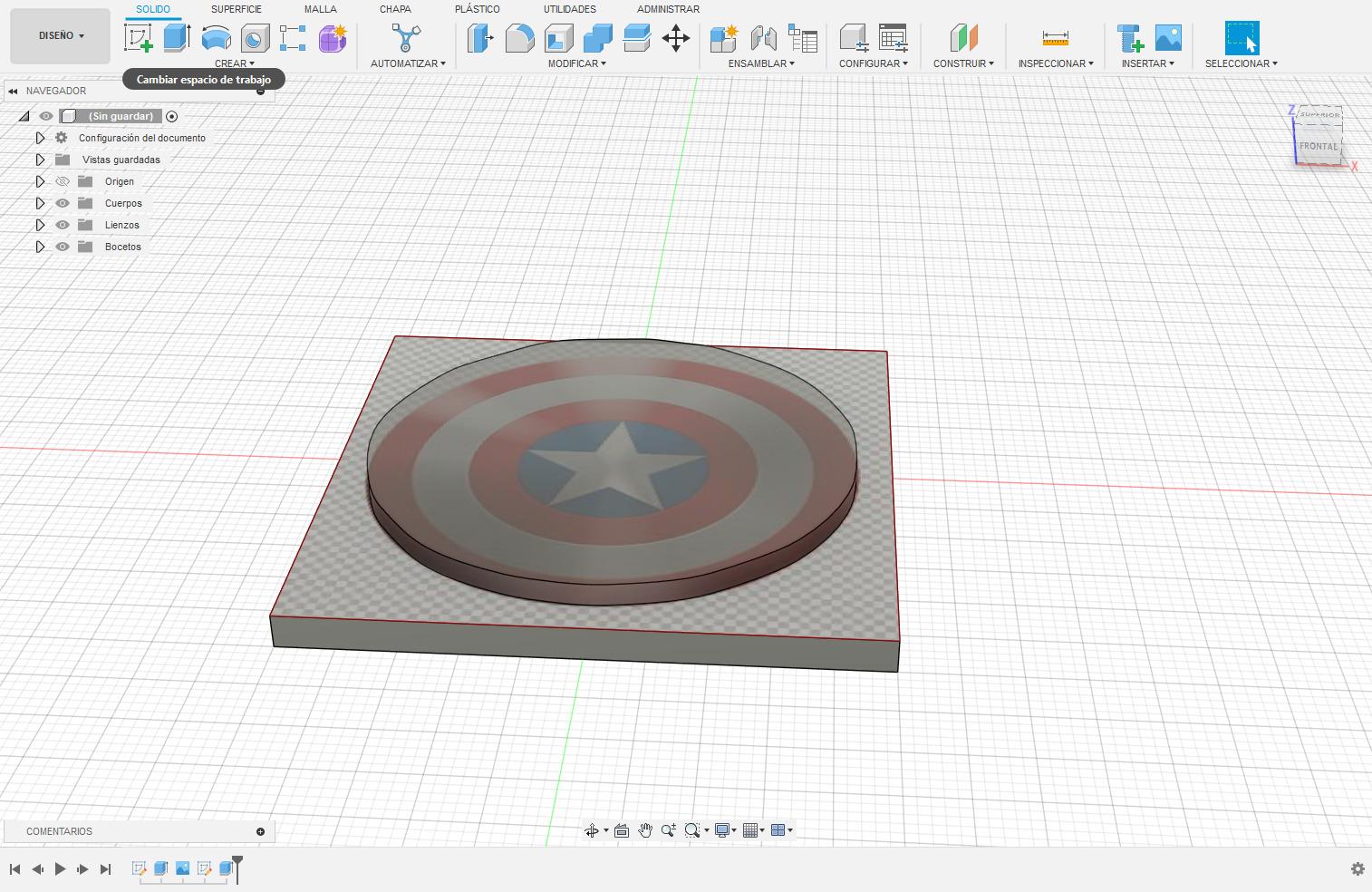1372x892 pixels.
Task: Open the INSPECCIONAR dropdown menu
Action: tap(1056, 63)
